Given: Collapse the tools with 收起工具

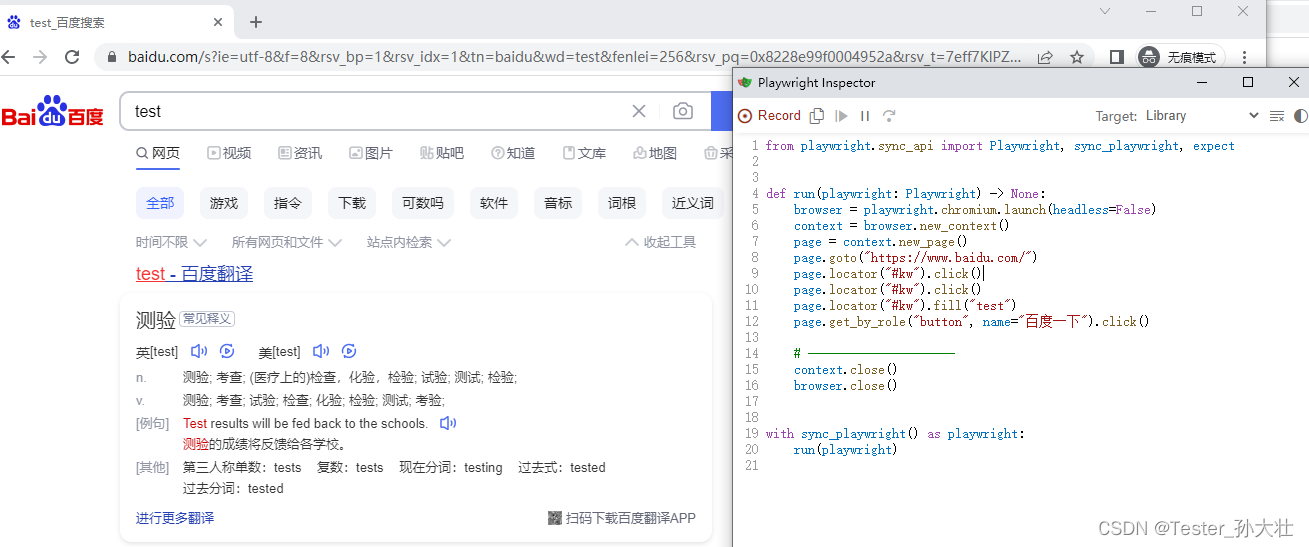Looking at the screenshot, I should tap(661, 242).
